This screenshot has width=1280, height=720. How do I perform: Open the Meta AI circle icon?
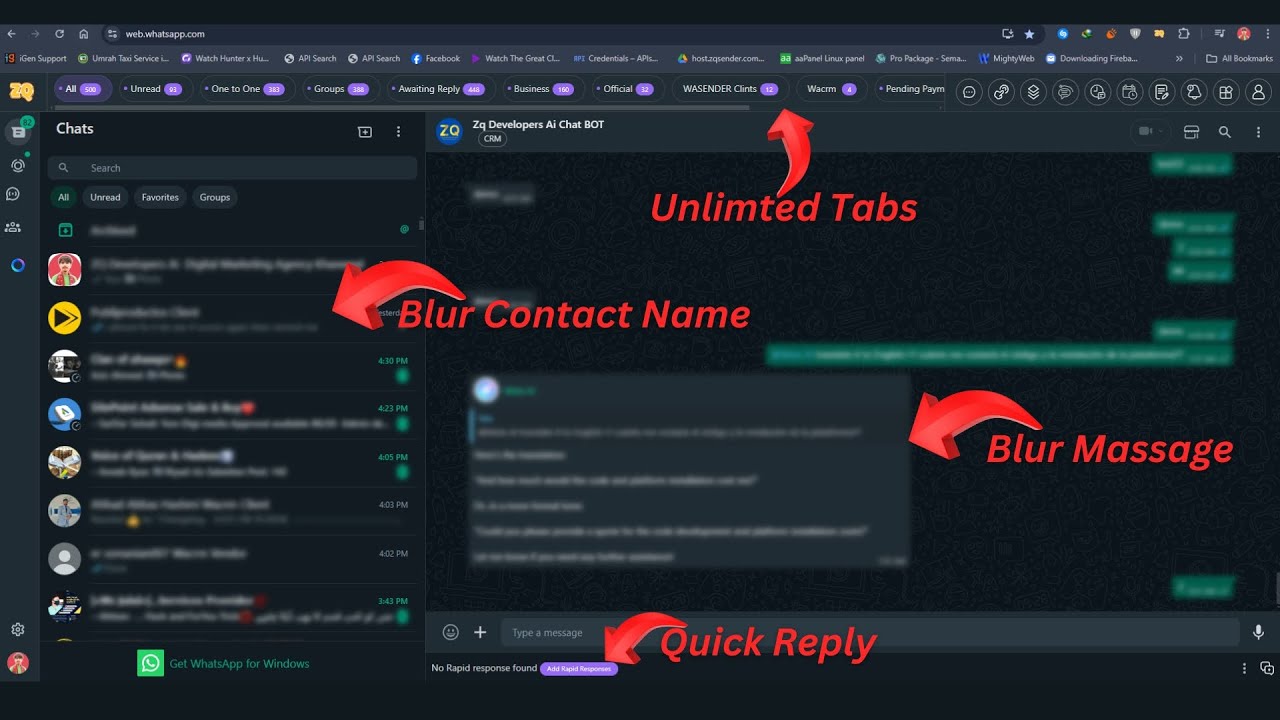[x=18, y=265]
